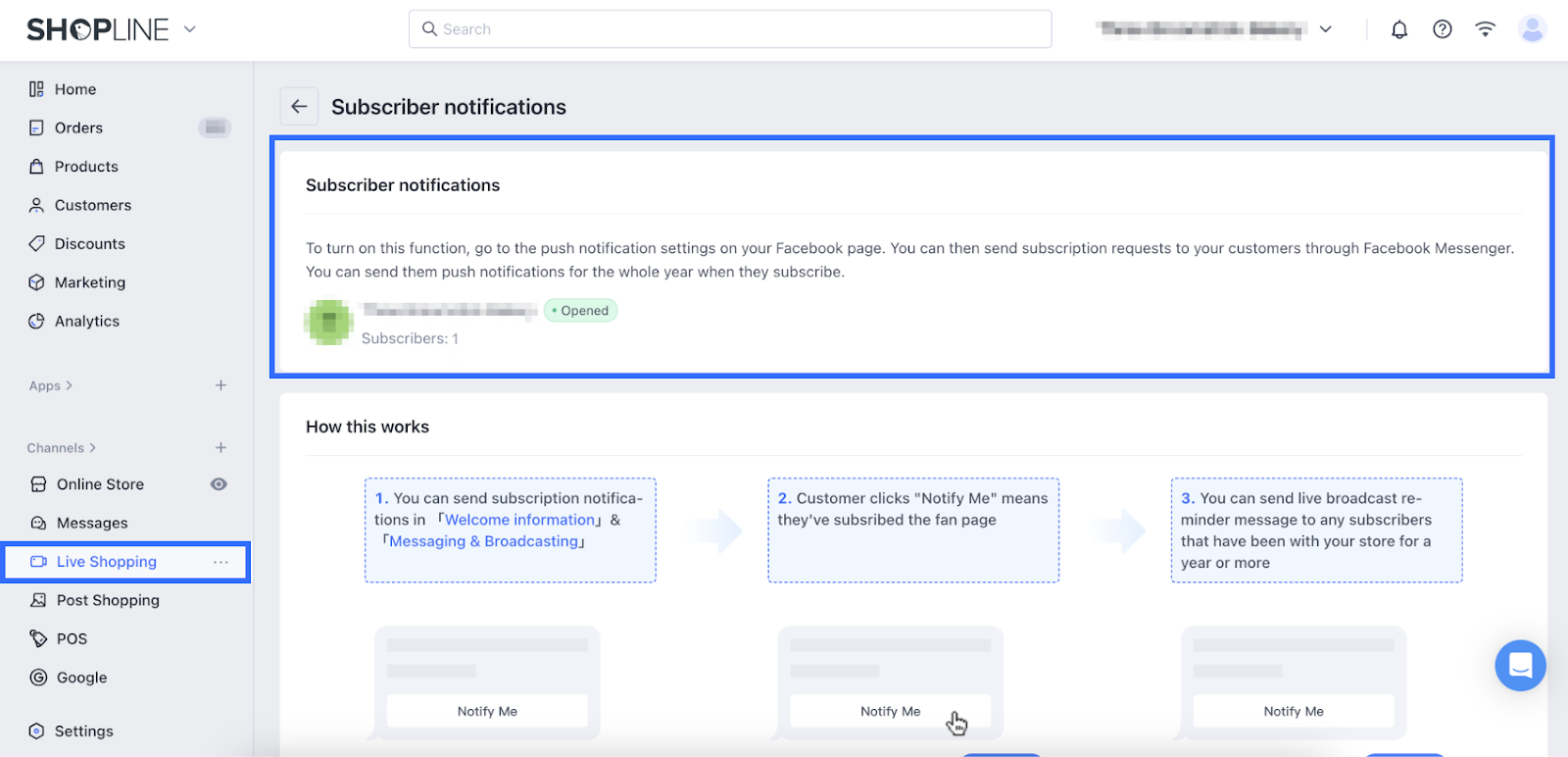This screenshot has width=1568, height=757.
Task: Click the top search input field
Action: point(730,29)
